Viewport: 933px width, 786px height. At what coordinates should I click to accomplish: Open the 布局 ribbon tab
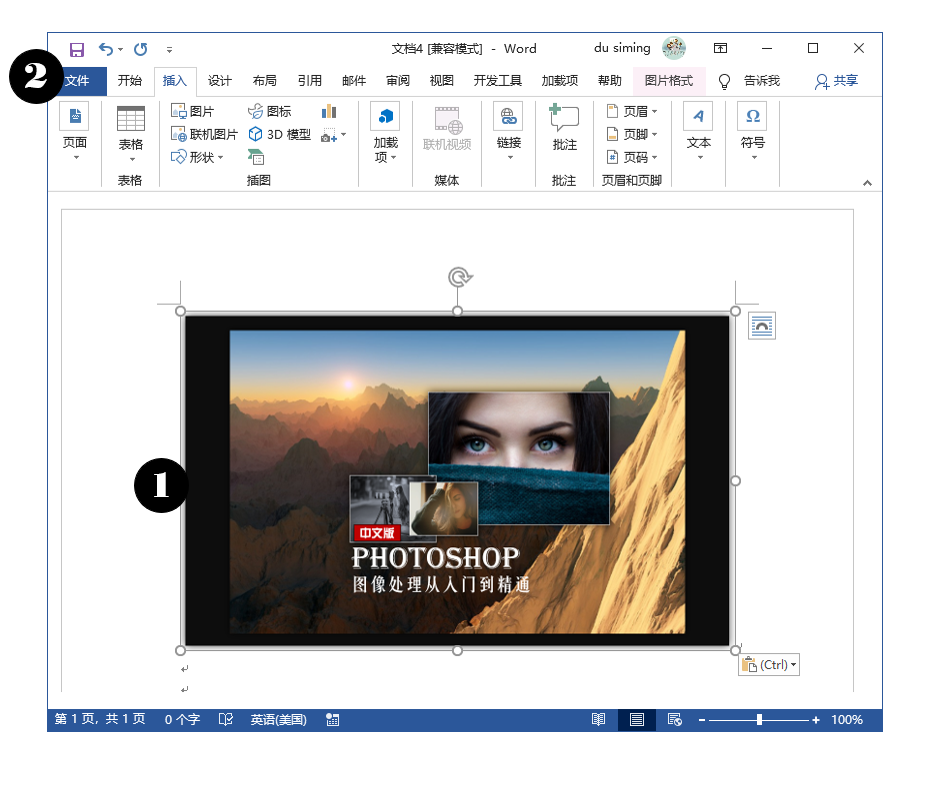point(265,81)
